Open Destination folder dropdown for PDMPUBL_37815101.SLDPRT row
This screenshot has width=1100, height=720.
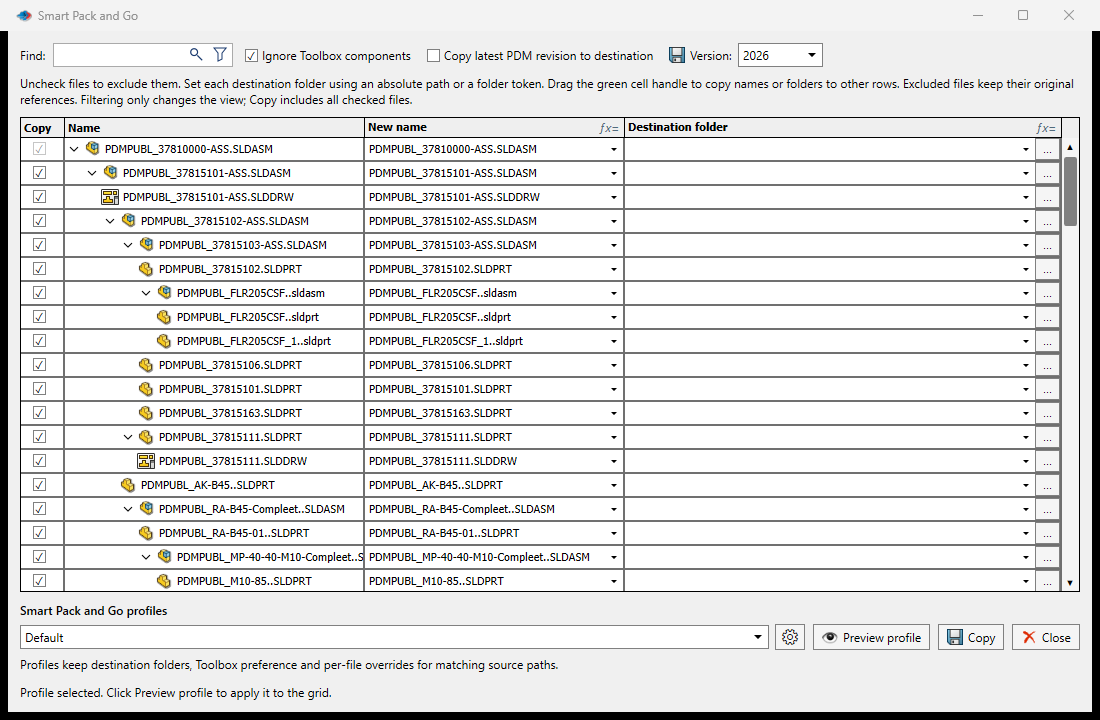(x=1026, y=389)
